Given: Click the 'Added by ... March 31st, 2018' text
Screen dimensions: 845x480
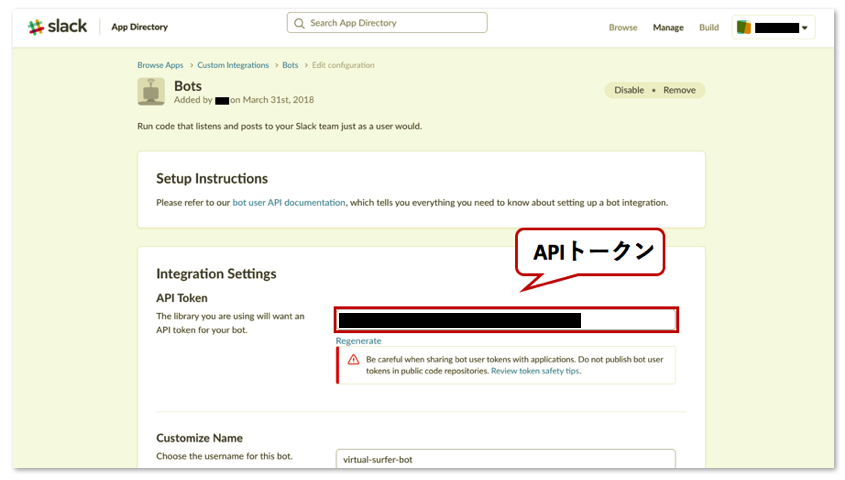Looking at the screenshot, I should point(244,100).
